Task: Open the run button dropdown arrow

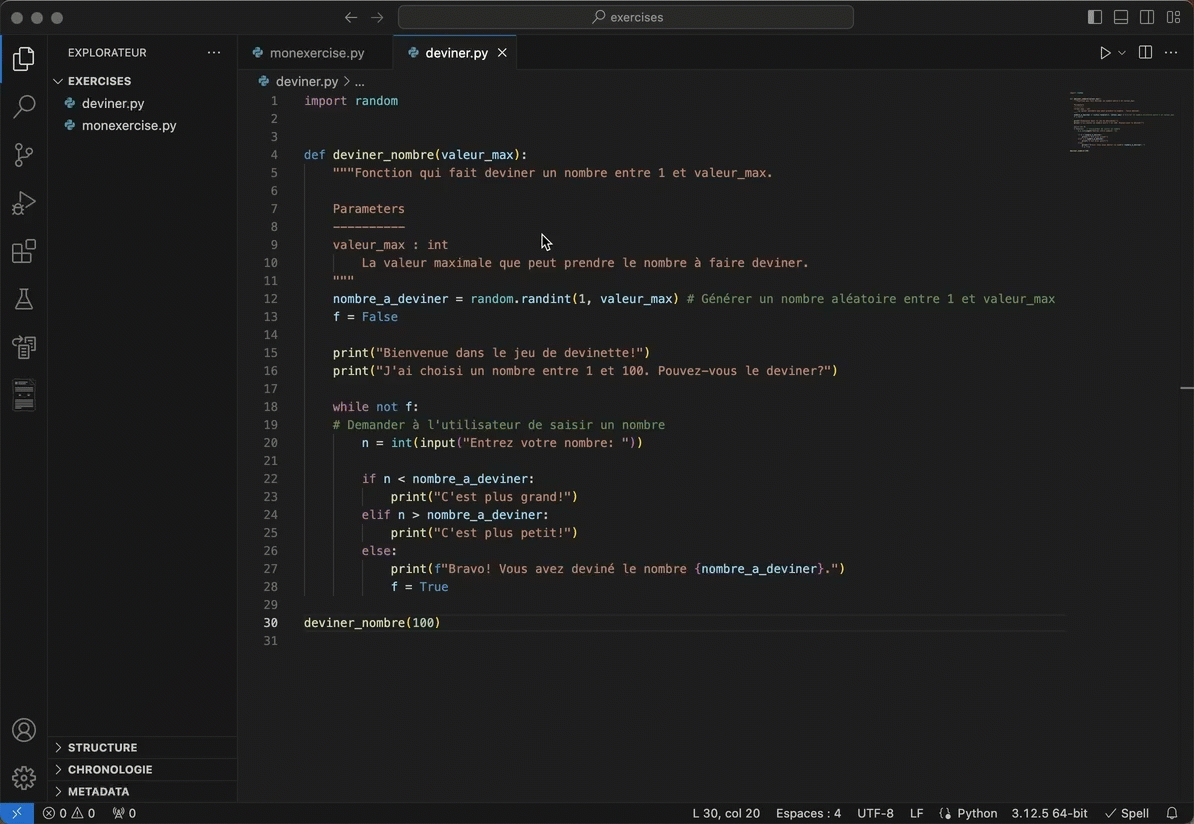Action: click(x=1122, y=53)
